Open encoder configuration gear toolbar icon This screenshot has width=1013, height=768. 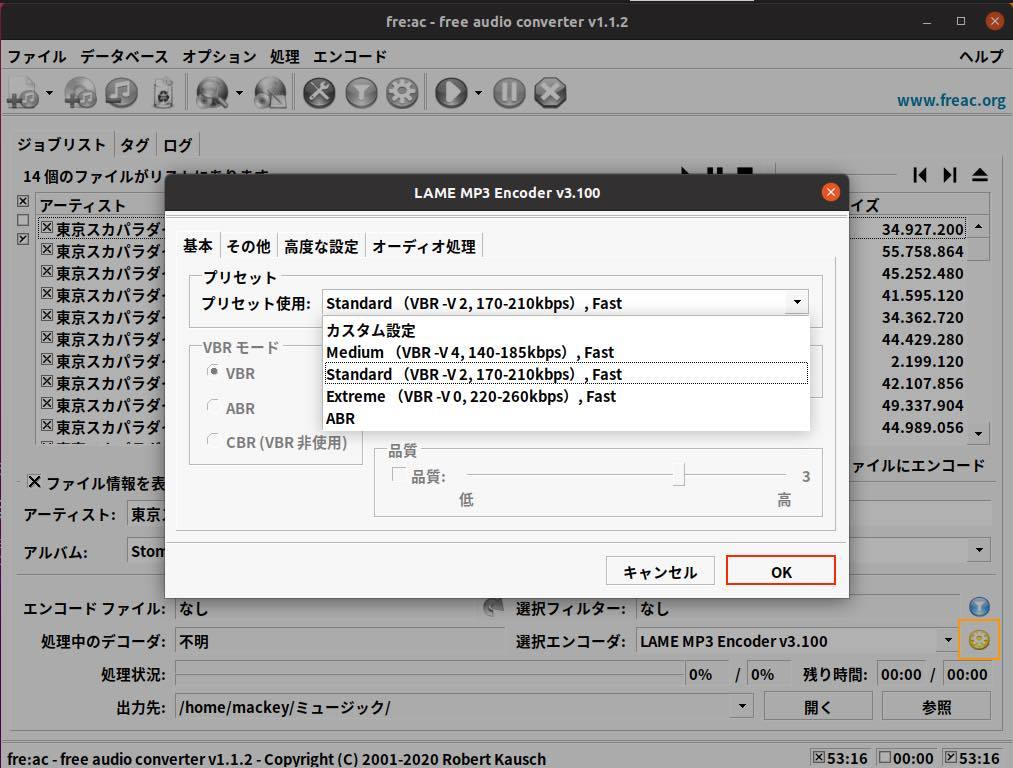(x=402, y=93)
